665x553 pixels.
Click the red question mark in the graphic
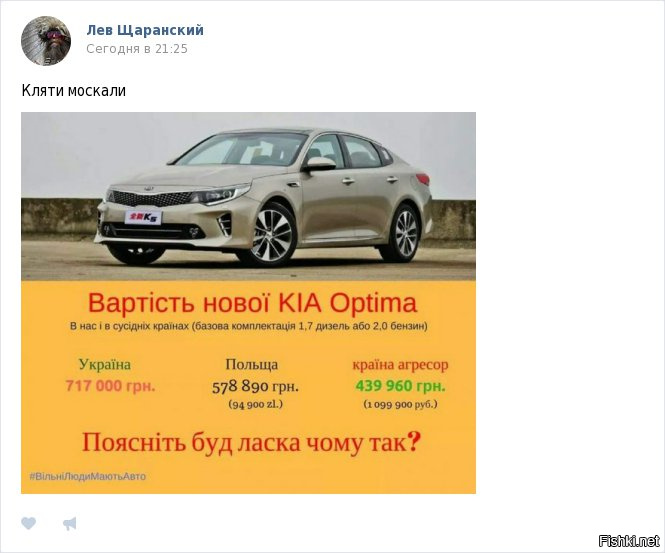click(x=414, y=442)
